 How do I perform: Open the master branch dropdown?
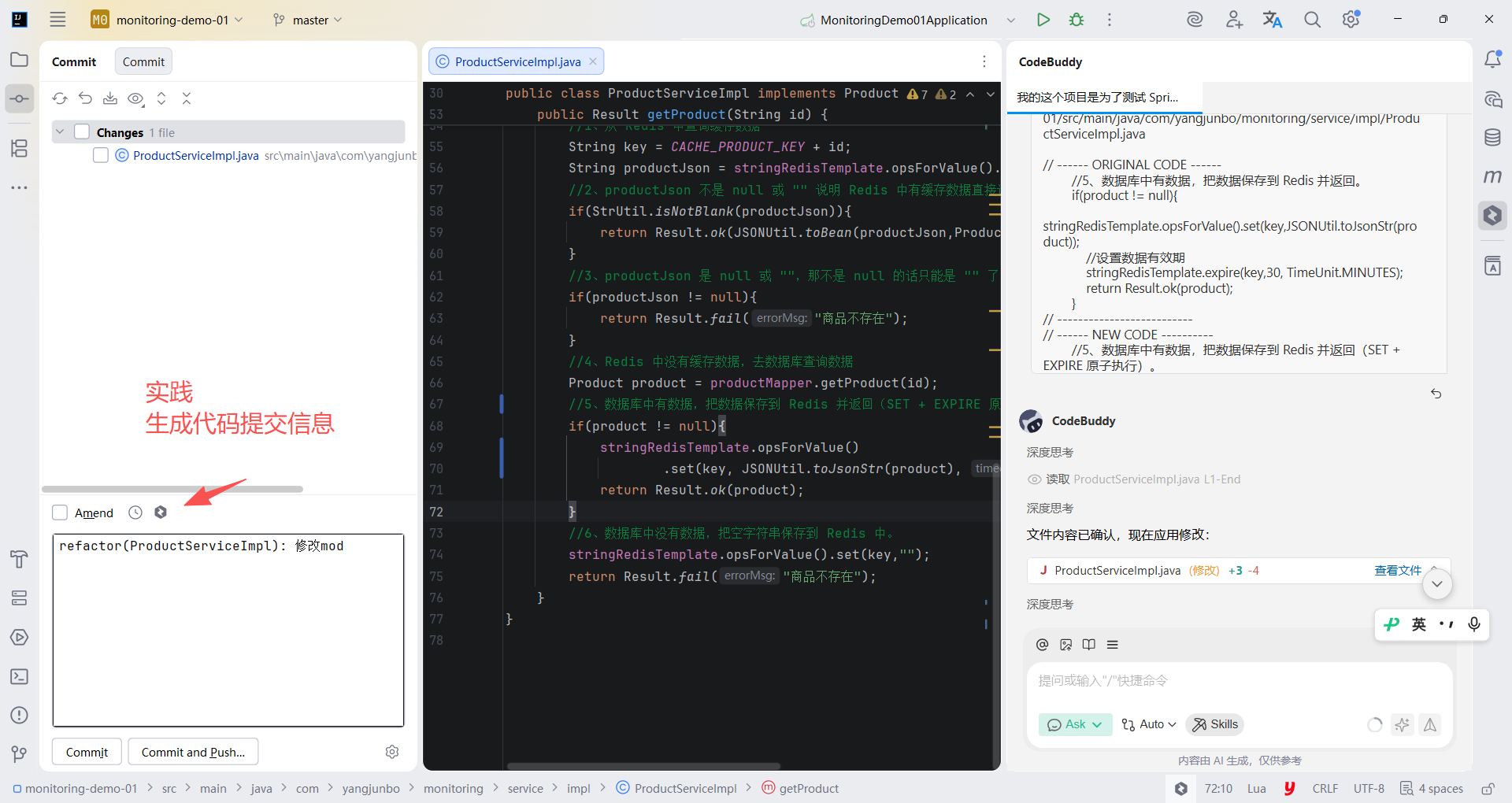tap(308, 20)
